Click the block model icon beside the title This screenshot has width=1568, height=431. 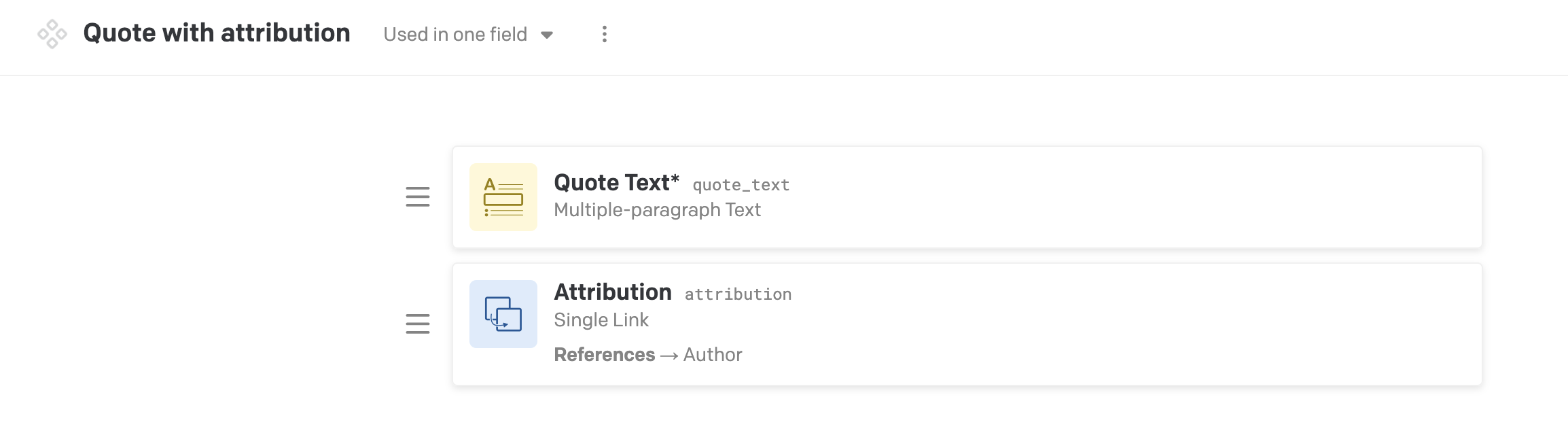pos(52,34)
